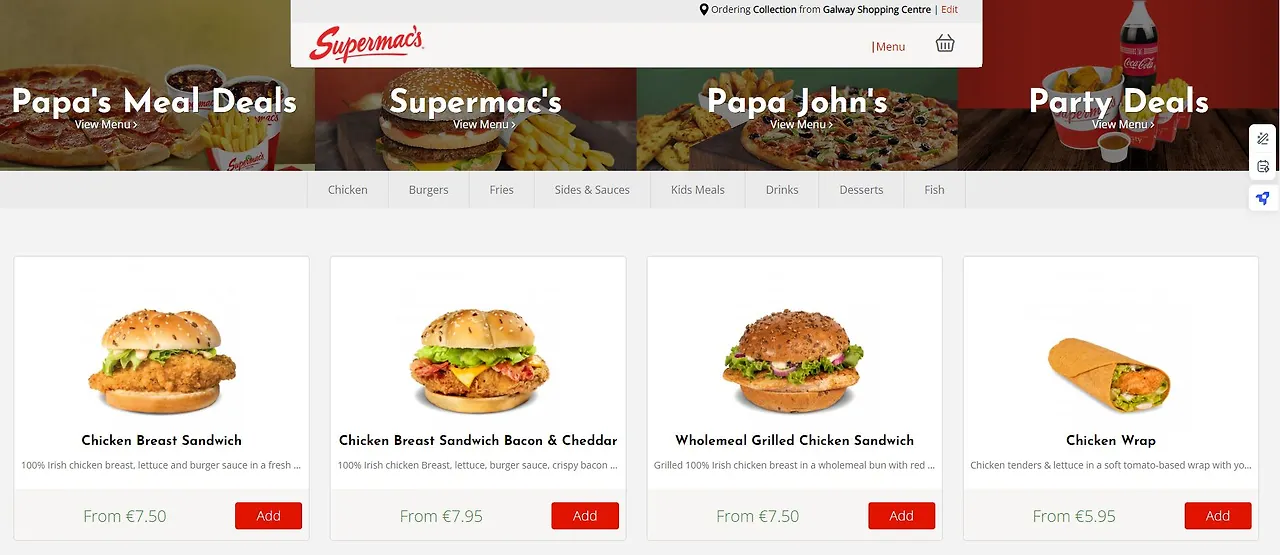The width and height of the screenshot is (1280, 555).
Task: Open the Menu link in header
Action: point(889,47)
